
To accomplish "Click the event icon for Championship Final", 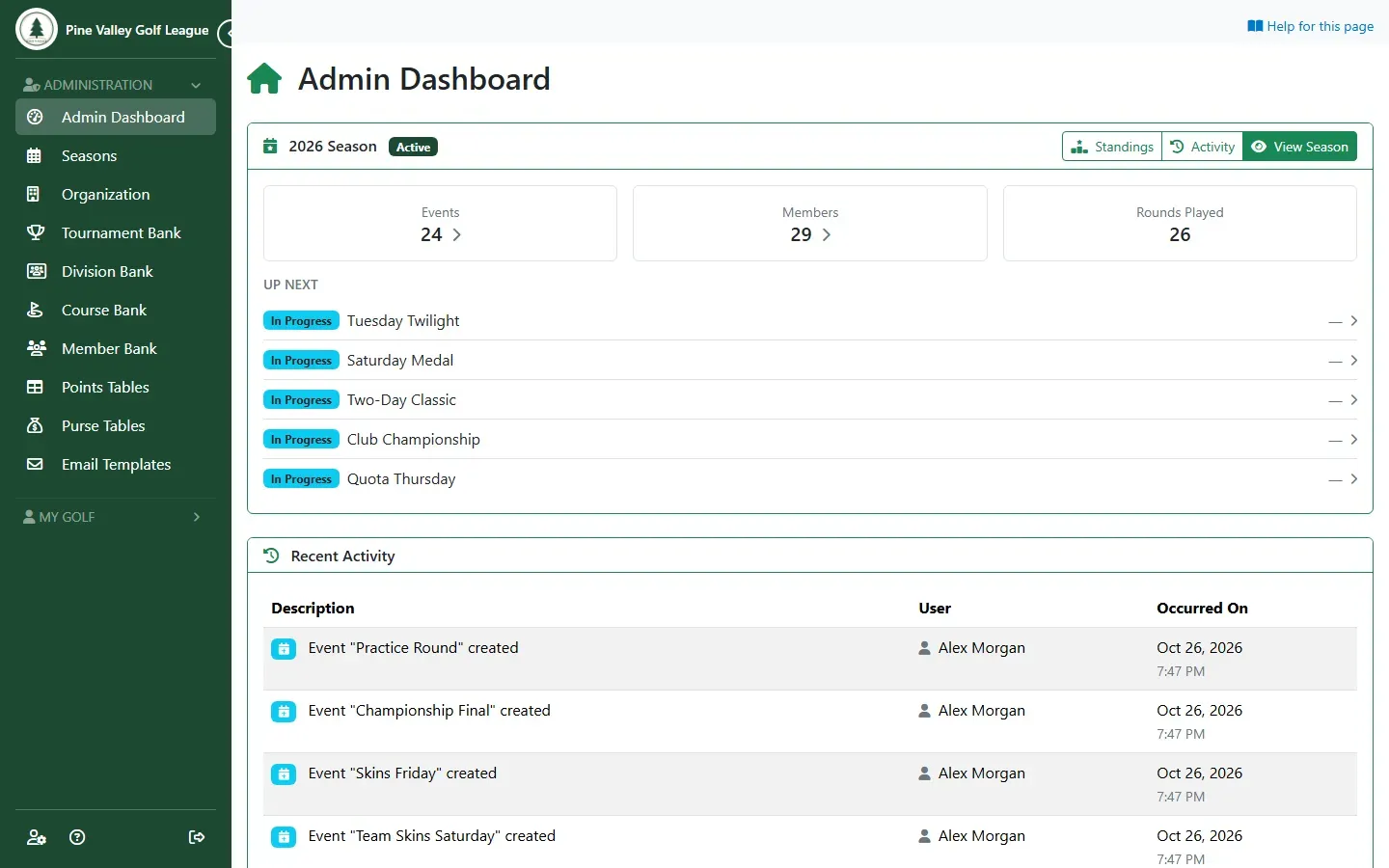I will coord(284,712).
